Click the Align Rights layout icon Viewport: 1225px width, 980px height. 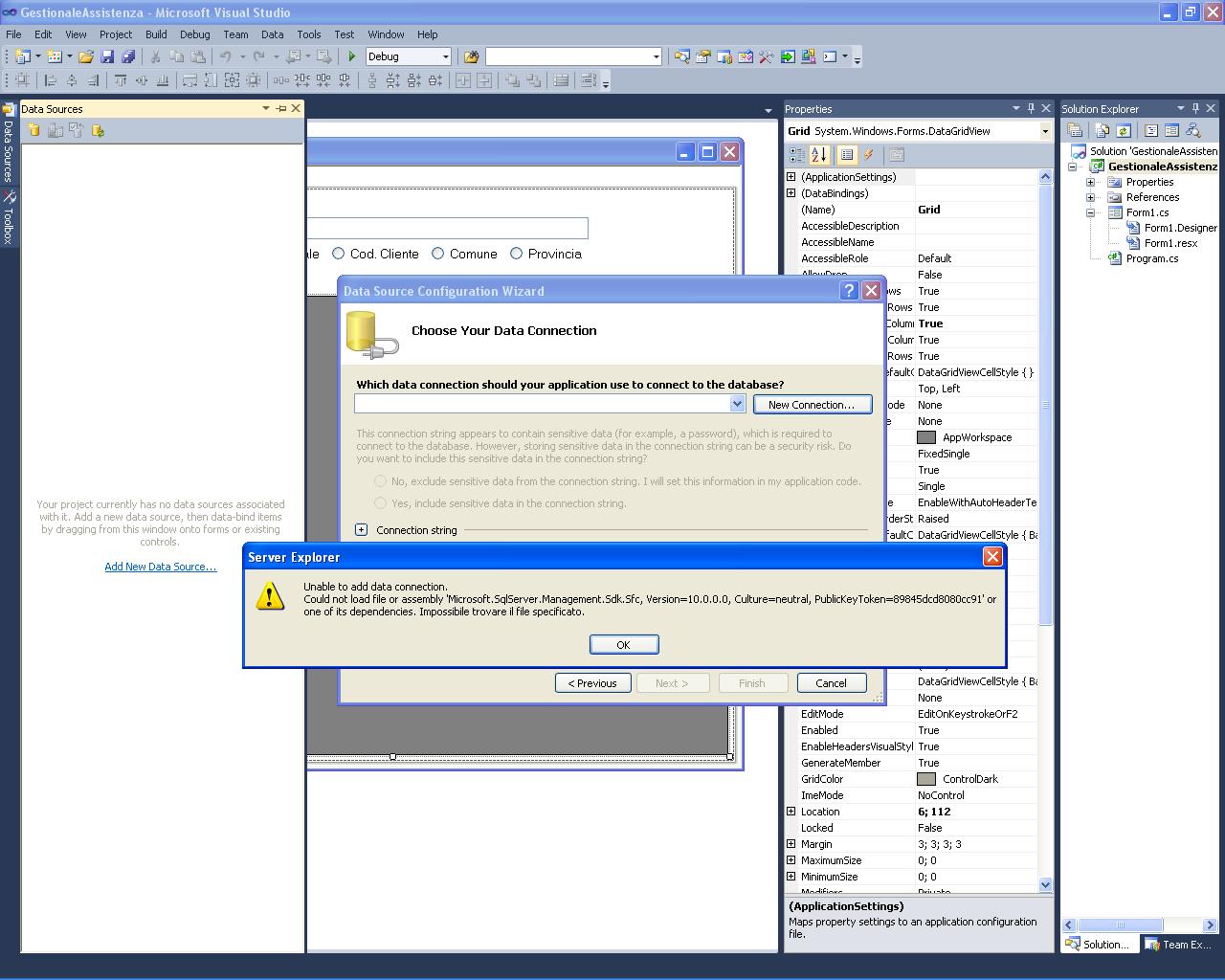(x=93, y=80)
